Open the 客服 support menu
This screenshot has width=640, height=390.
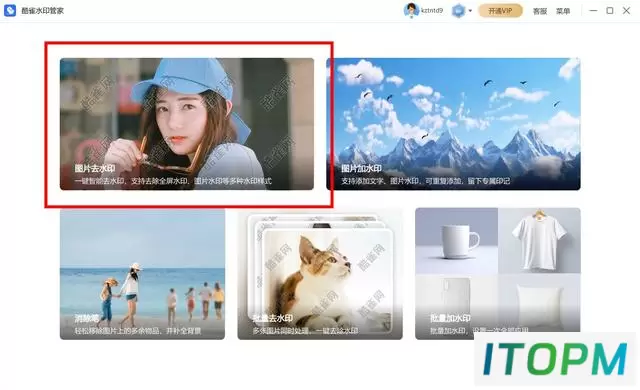pyautogui.click(x=540, y=11)
